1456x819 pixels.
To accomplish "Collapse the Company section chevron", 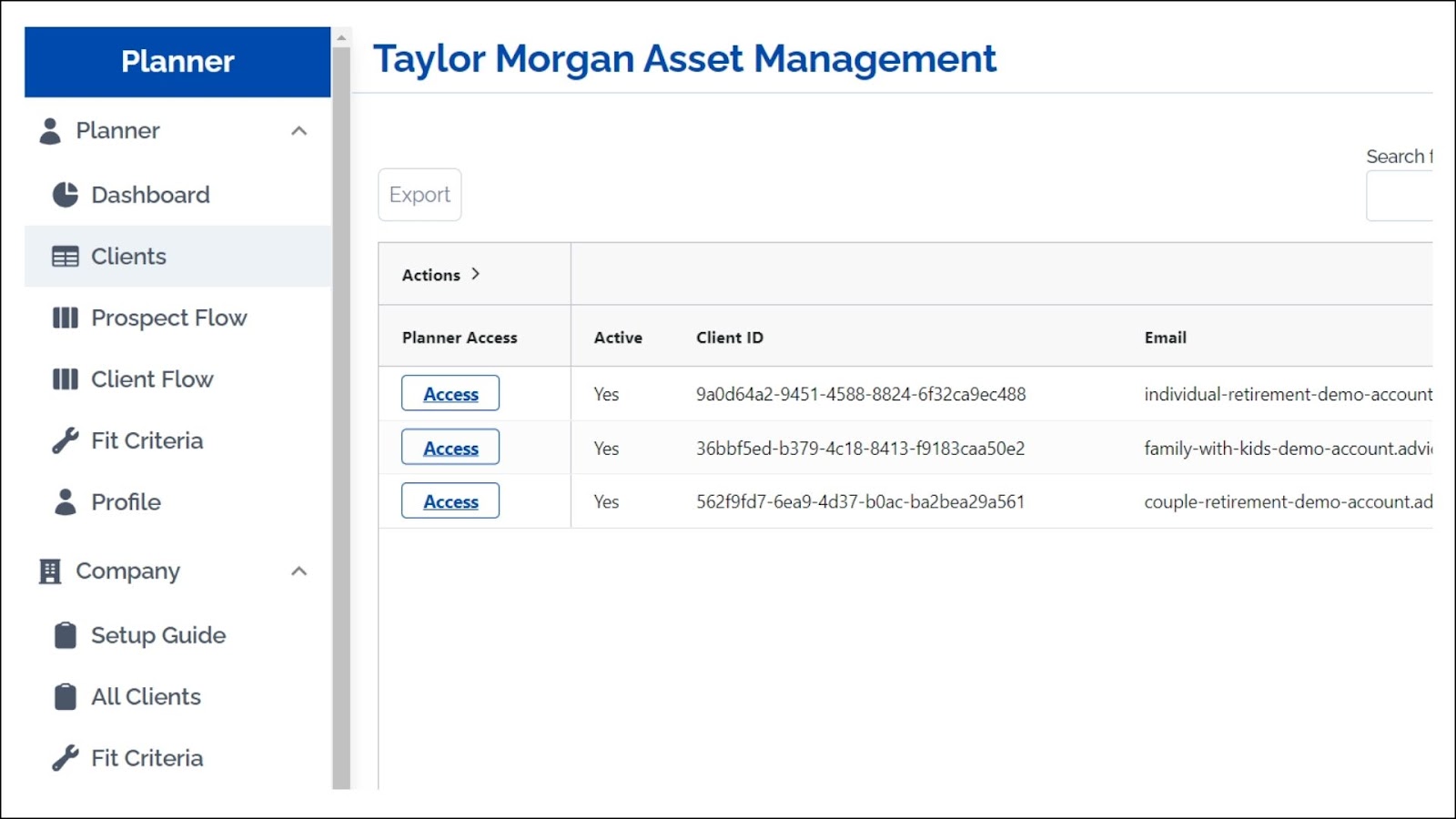I will click(298, 571).
